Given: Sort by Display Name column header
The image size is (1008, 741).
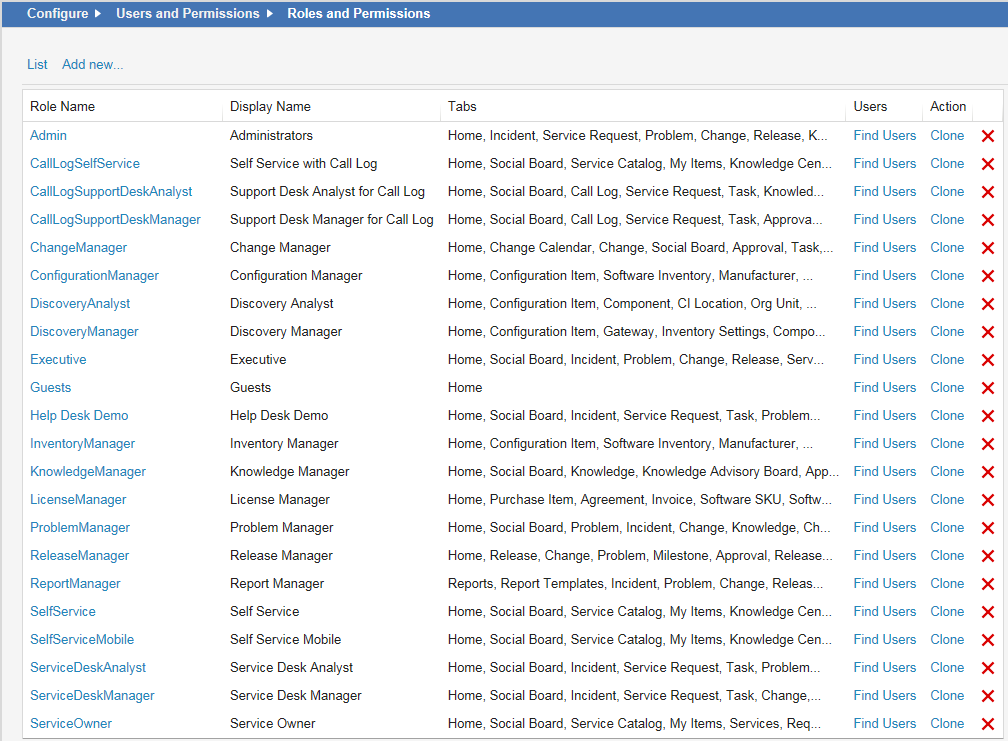Looking at the screenshot, I should click(270, 106).
